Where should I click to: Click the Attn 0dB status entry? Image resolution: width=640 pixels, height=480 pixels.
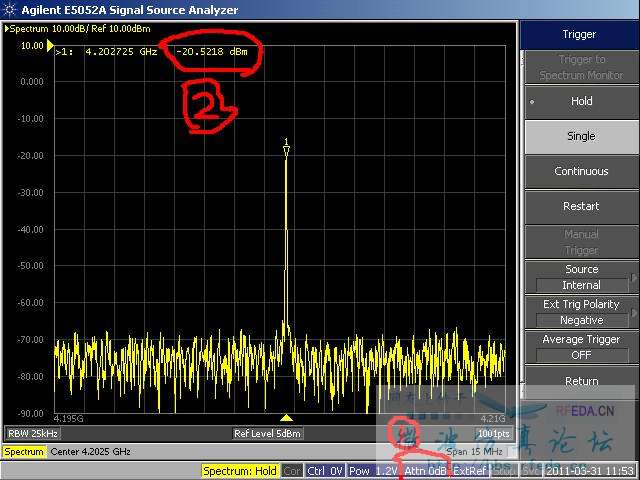(x=425, y=471)
